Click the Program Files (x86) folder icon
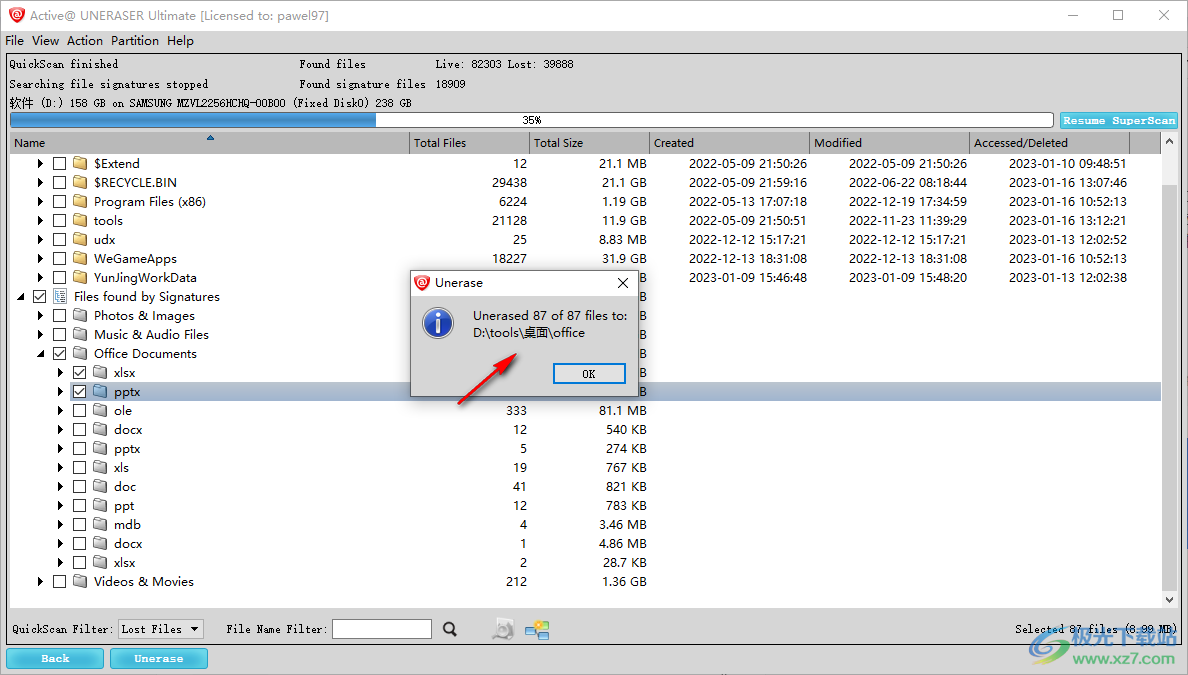 [80, 201]
